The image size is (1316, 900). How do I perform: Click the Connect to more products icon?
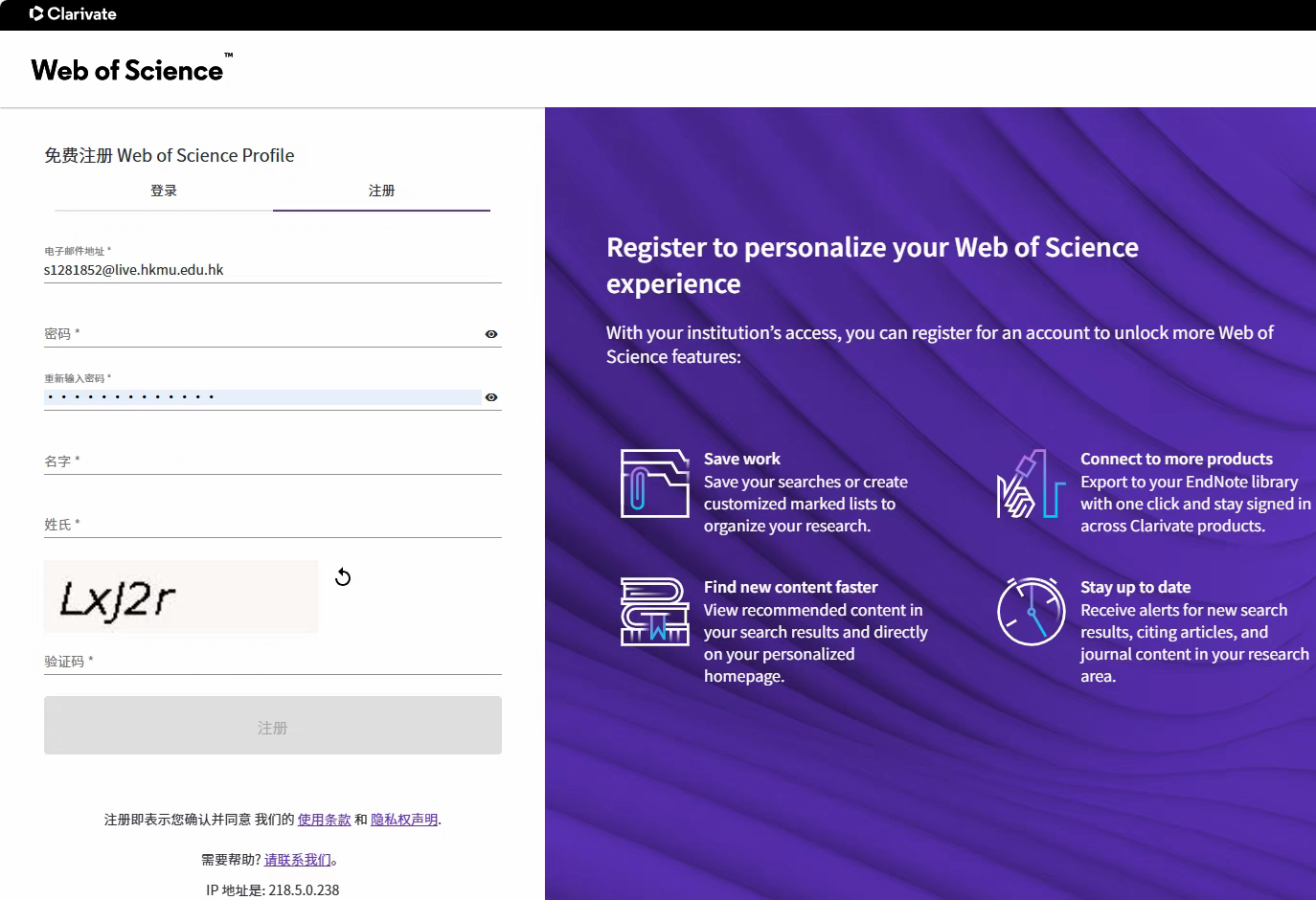click(x=1031, y=484)
